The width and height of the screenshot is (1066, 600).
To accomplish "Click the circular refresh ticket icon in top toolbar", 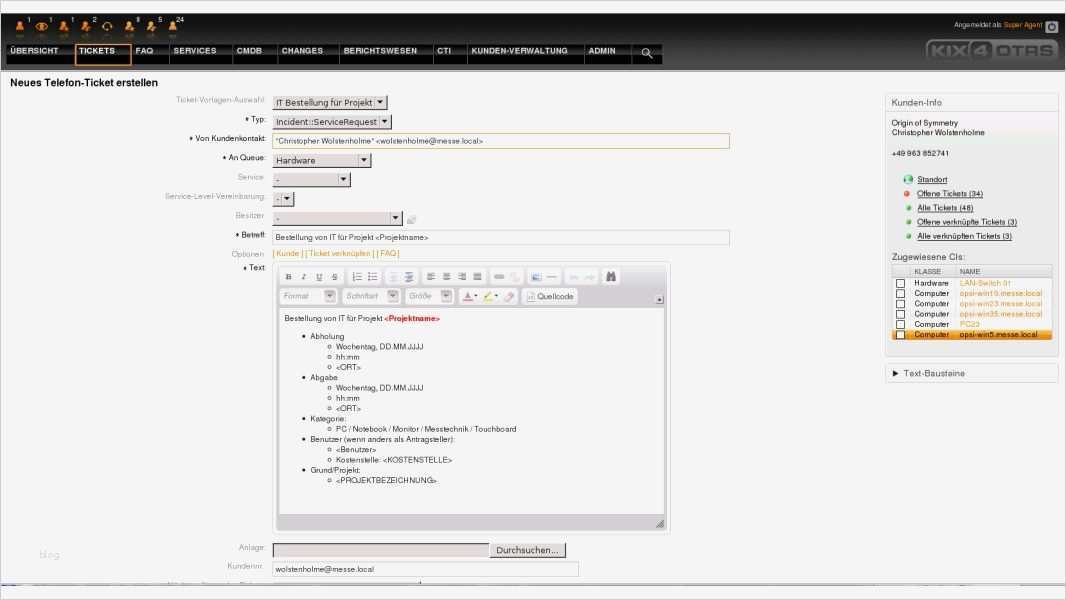I will [x=107, y=27].
